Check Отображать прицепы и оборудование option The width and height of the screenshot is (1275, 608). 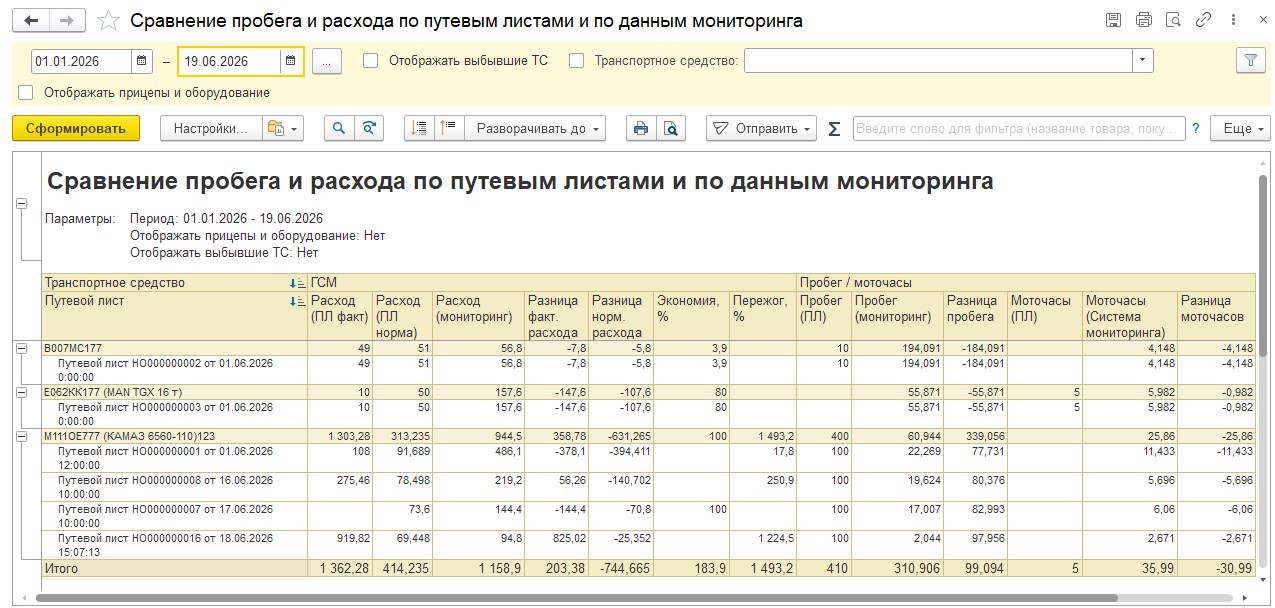coord(26,92)
